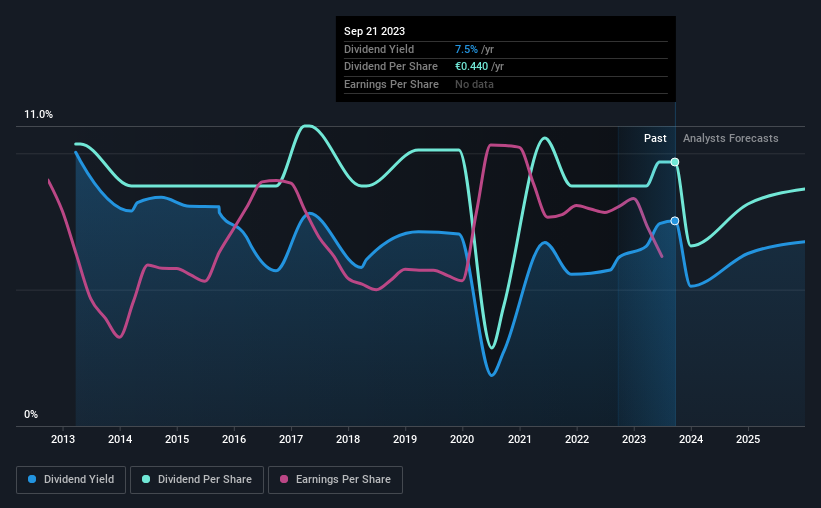Click the 2021 axis label

pyautogui.click(x=520, y=439)
